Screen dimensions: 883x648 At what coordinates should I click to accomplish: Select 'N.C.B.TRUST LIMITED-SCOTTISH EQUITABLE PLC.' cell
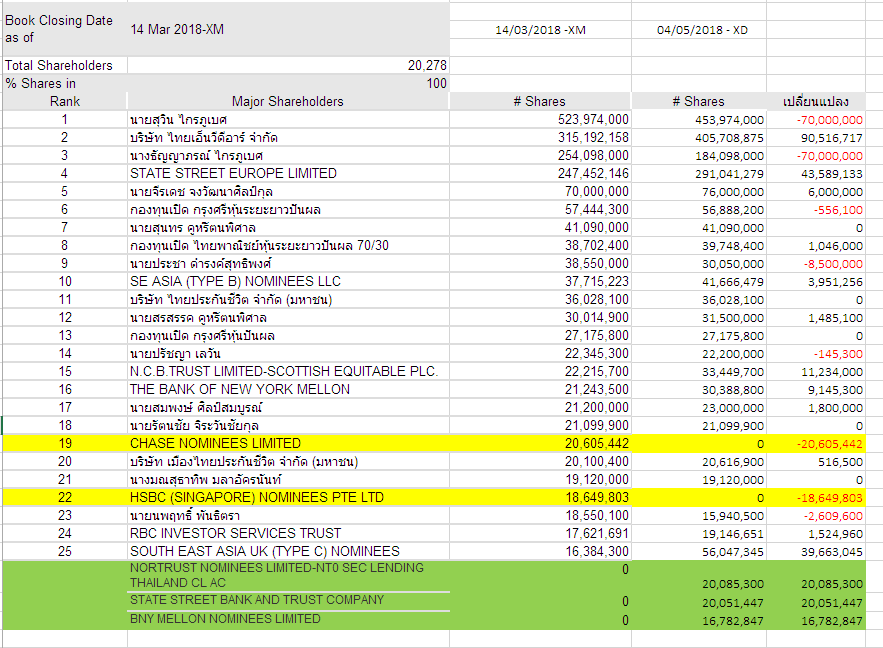pyautogui.click(x=288, y=372)
